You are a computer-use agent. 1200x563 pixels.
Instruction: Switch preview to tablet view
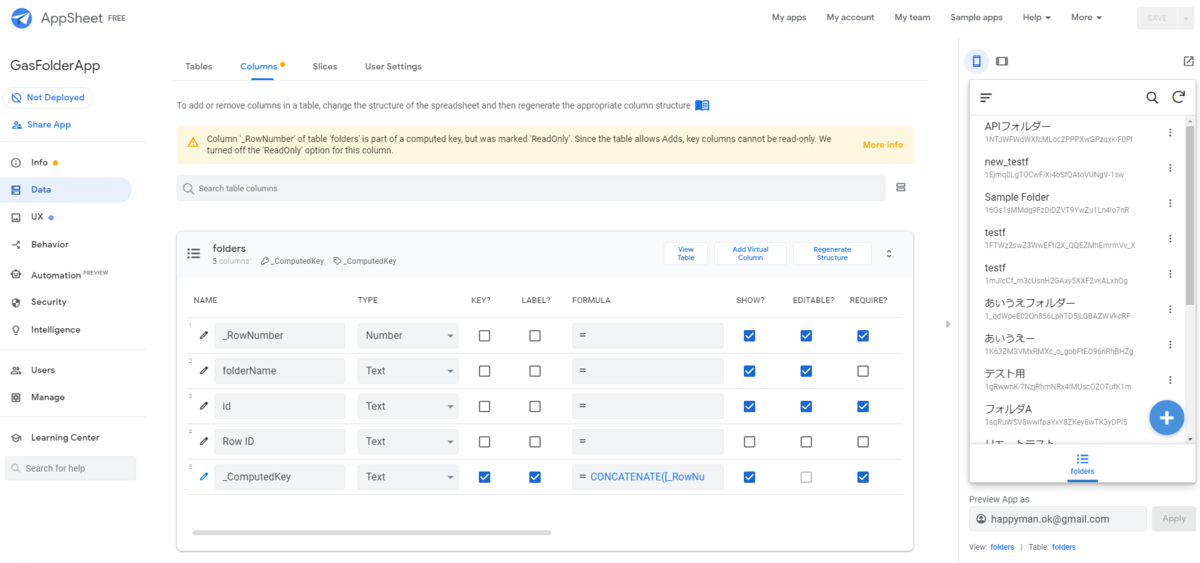(x=1002, y=61)
